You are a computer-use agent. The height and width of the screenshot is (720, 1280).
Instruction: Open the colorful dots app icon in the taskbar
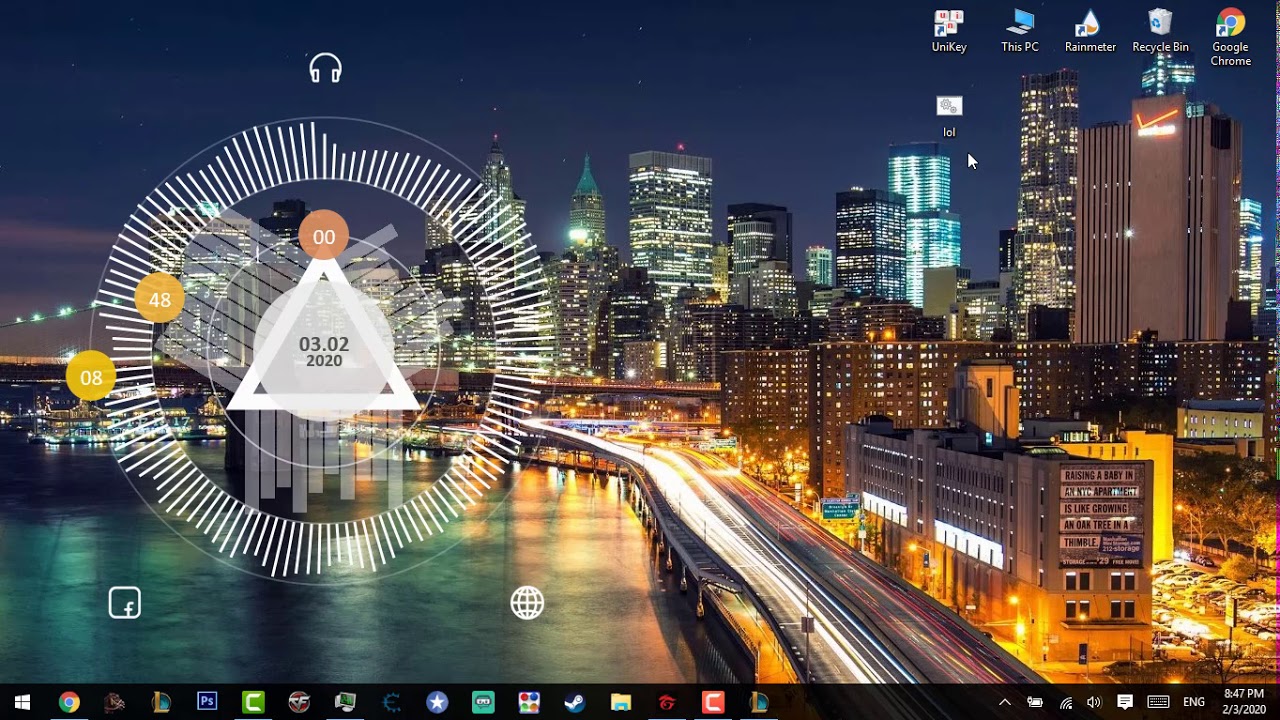(529, 702)
